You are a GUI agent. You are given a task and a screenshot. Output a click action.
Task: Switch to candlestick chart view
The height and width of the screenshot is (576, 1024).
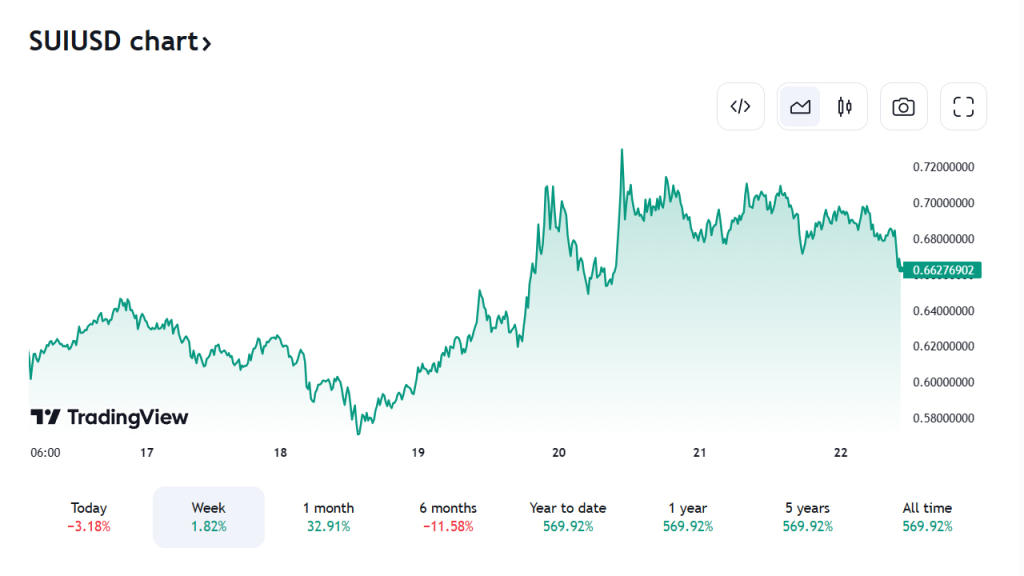[845, 107]
